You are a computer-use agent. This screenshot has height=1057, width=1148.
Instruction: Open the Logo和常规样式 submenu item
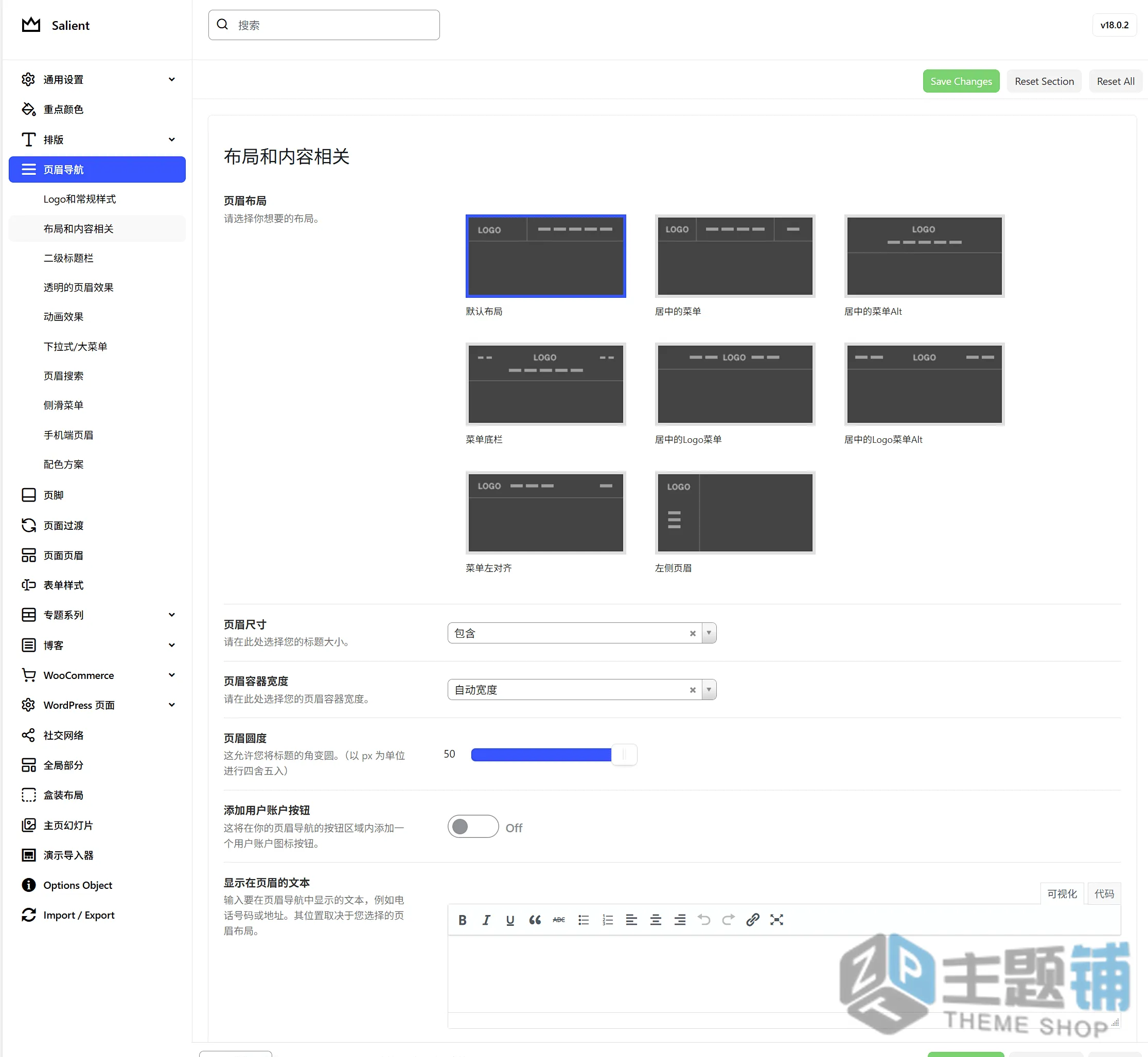click(80, 199)
